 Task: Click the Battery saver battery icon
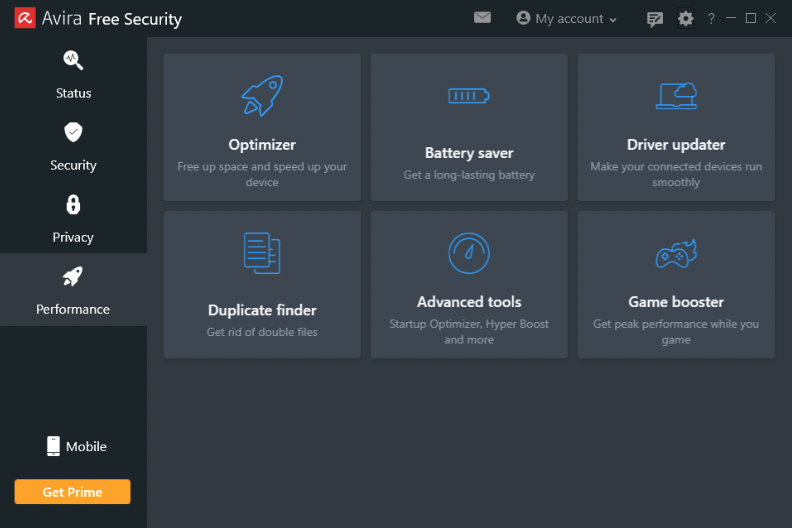(x=469, y=95)
